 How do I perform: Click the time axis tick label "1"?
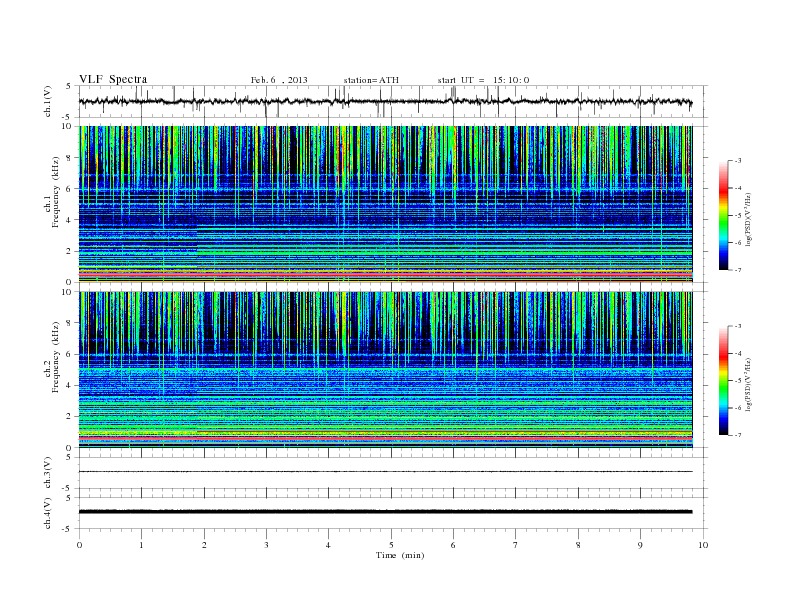tap(141, 545)
